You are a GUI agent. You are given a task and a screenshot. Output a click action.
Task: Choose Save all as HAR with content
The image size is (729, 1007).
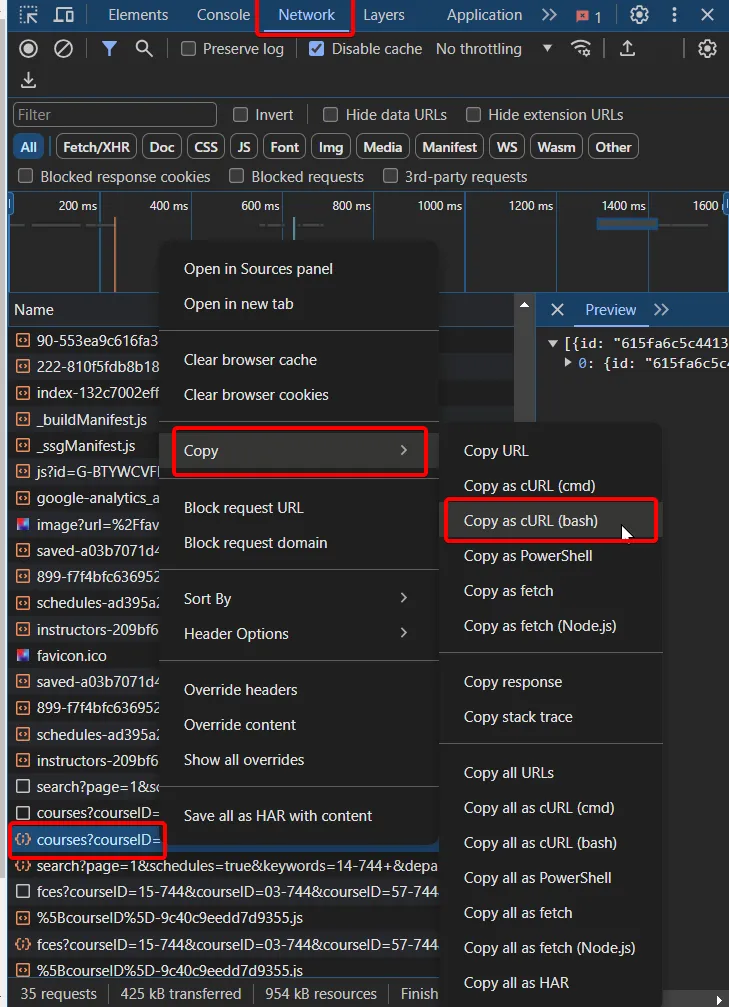(x=299, y=816)
